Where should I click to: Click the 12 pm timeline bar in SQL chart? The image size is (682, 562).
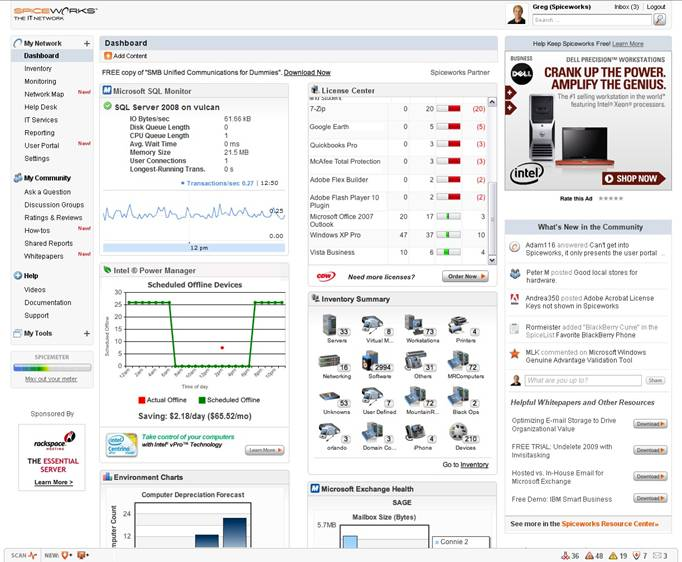click(194, 248)
